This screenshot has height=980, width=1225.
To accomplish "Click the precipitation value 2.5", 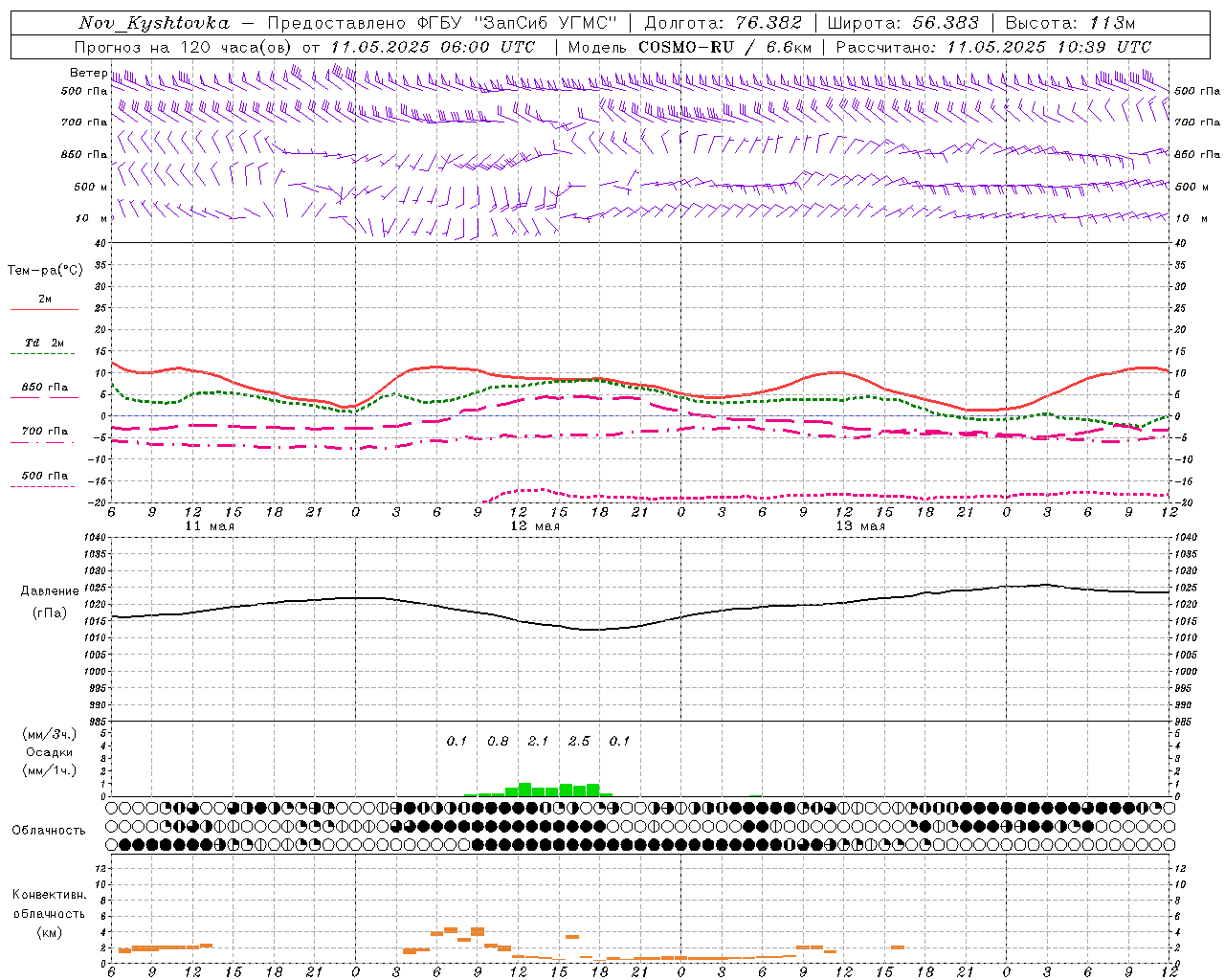I will [x=579, y=741].
